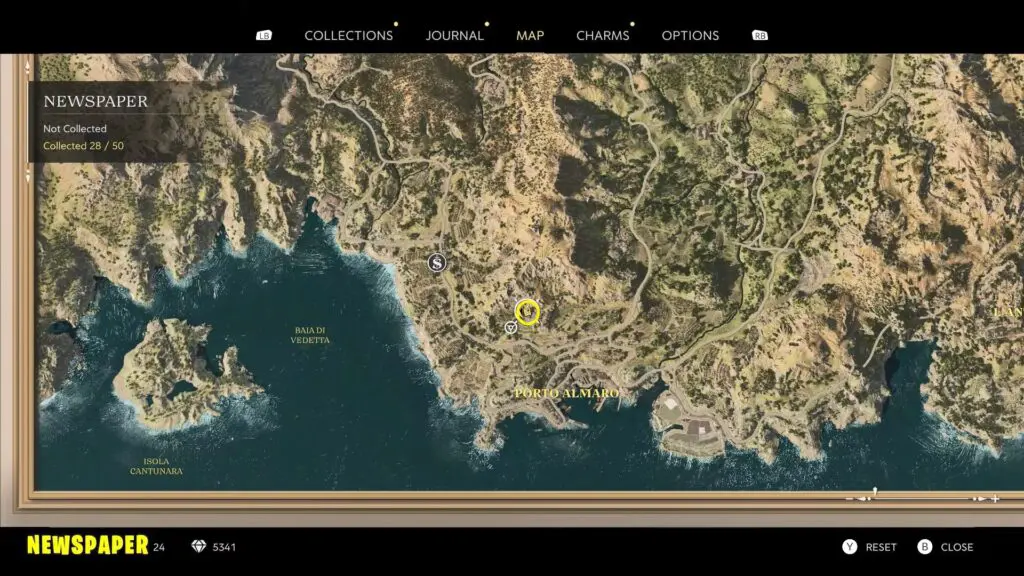The width and height of the screenshot is (1024, 576).
Task: Open the Charms tab
Action: 603,35
